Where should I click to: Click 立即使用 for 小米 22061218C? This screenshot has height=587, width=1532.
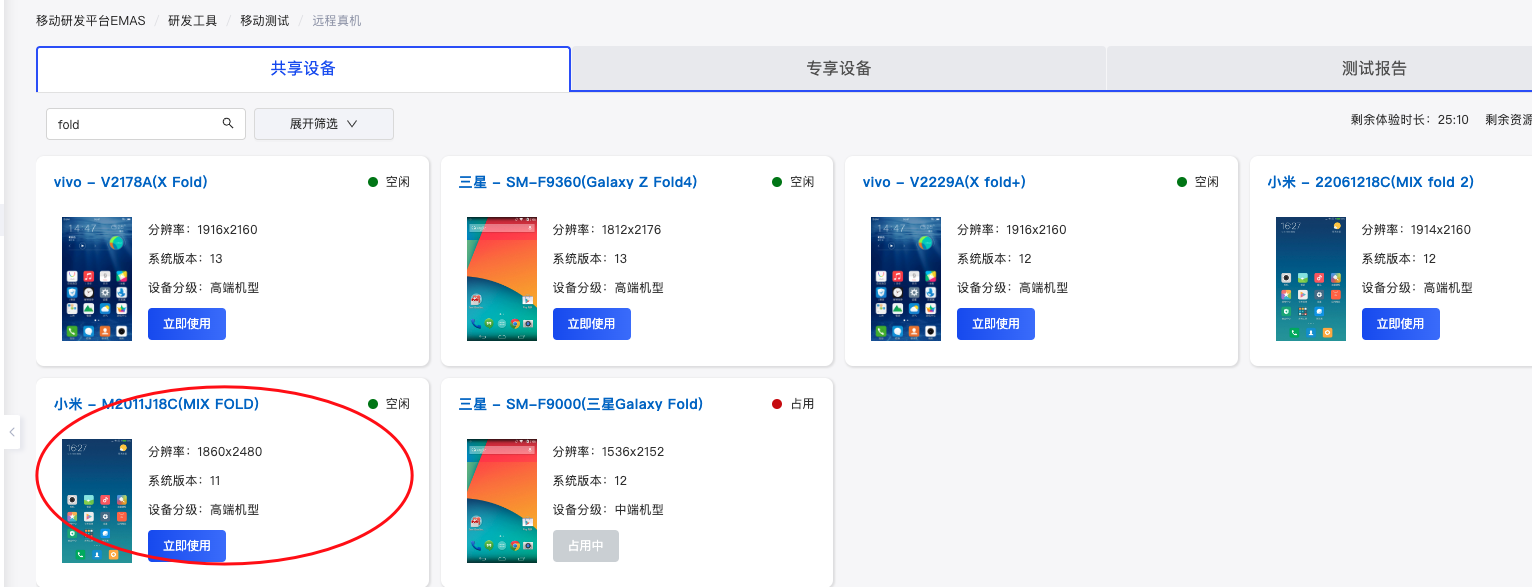1400,324
